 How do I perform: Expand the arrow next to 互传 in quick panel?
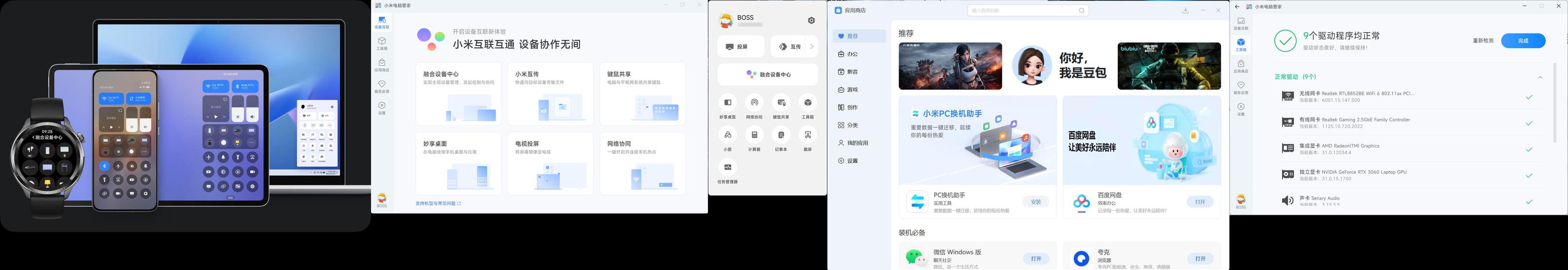point(811,47)
